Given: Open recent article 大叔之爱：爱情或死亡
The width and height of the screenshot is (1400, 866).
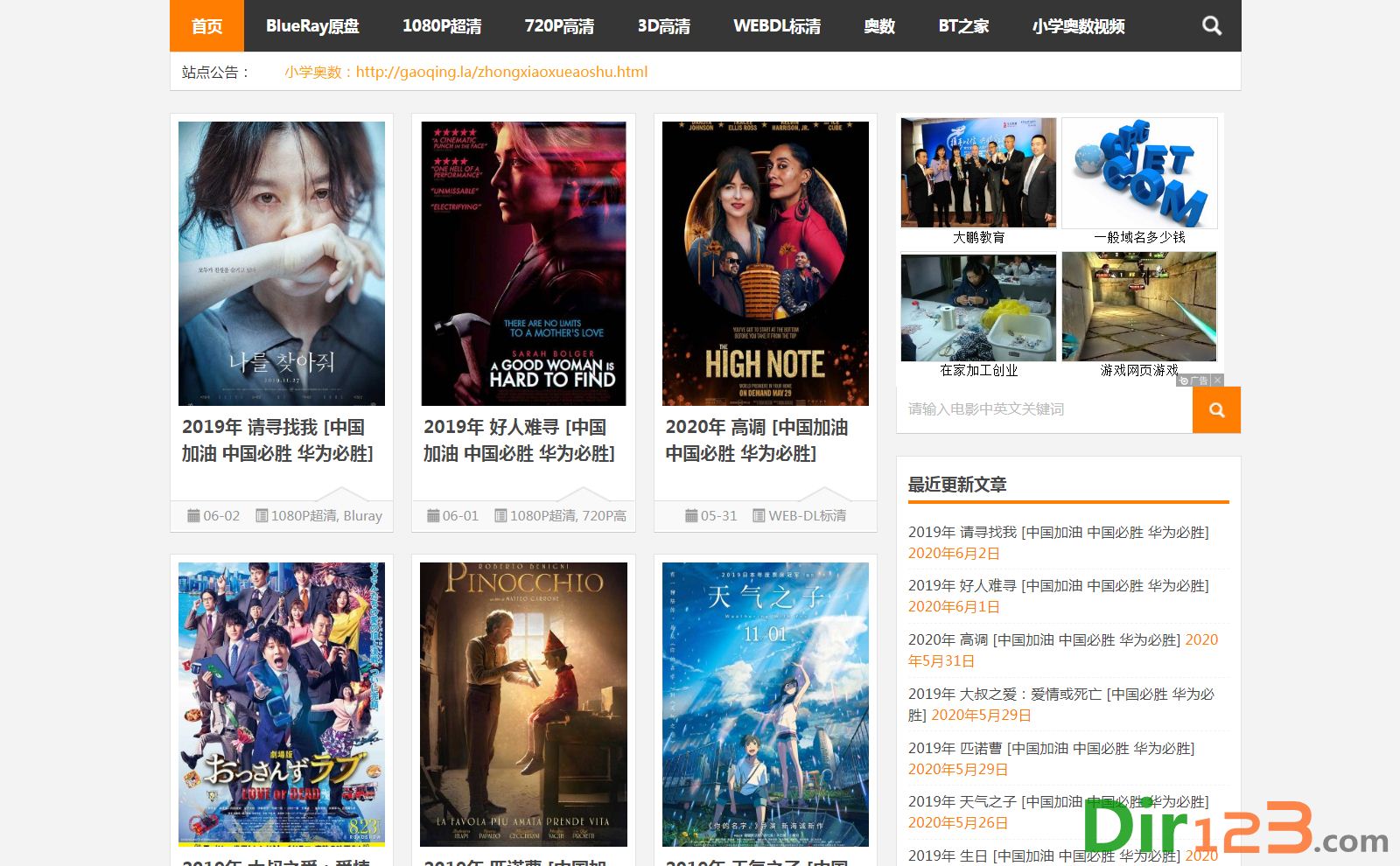Looking at the screenshot, I should point(1061,704).
